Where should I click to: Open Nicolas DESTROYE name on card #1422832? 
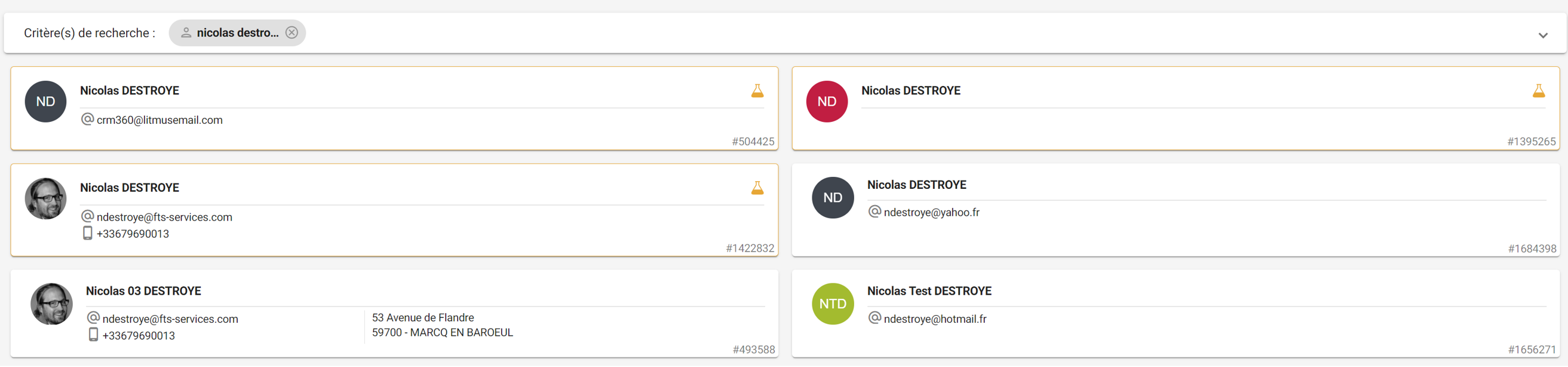pos(130,188)
